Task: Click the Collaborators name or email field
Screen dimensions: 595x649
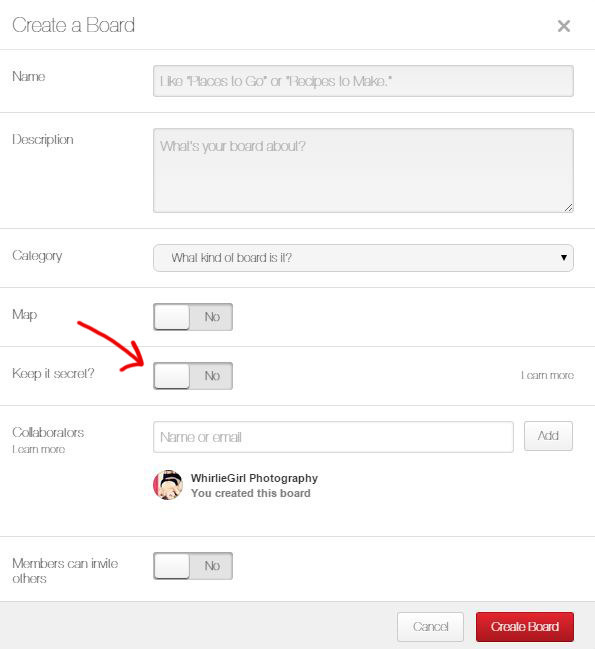Action: [333, 437]
